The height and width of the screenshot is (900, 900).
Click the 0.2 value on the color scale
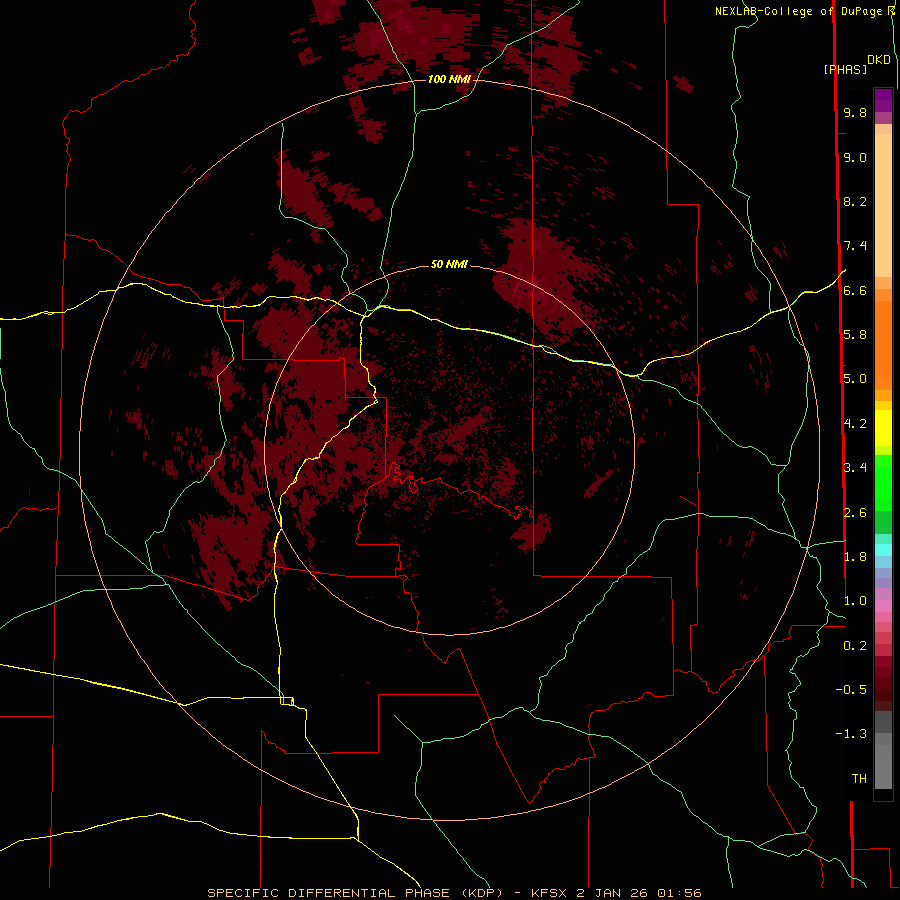pos(855,646)
